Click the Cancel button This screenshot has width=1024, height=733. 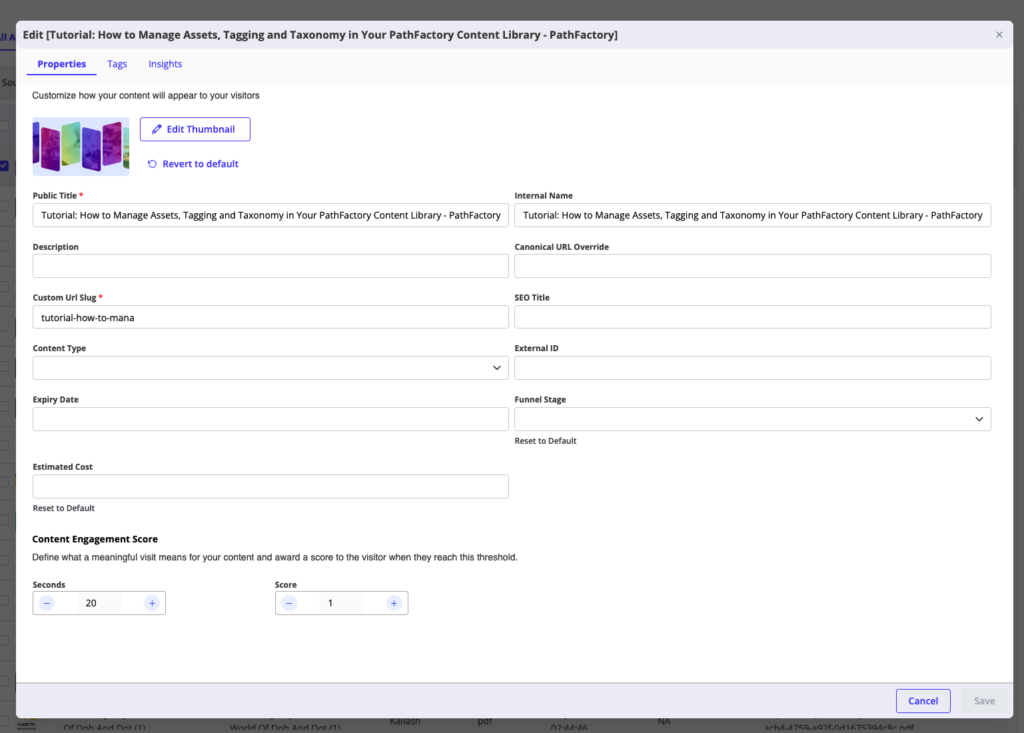[923, 701]
